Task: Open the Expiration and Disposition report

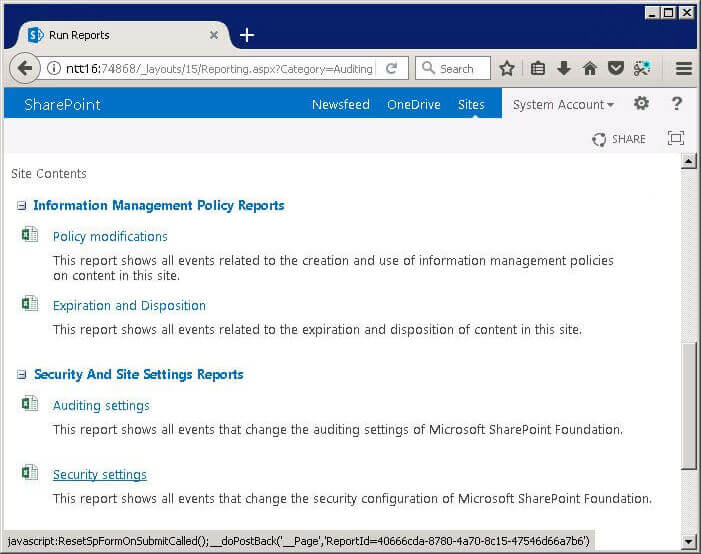Action: pos(129,306)
